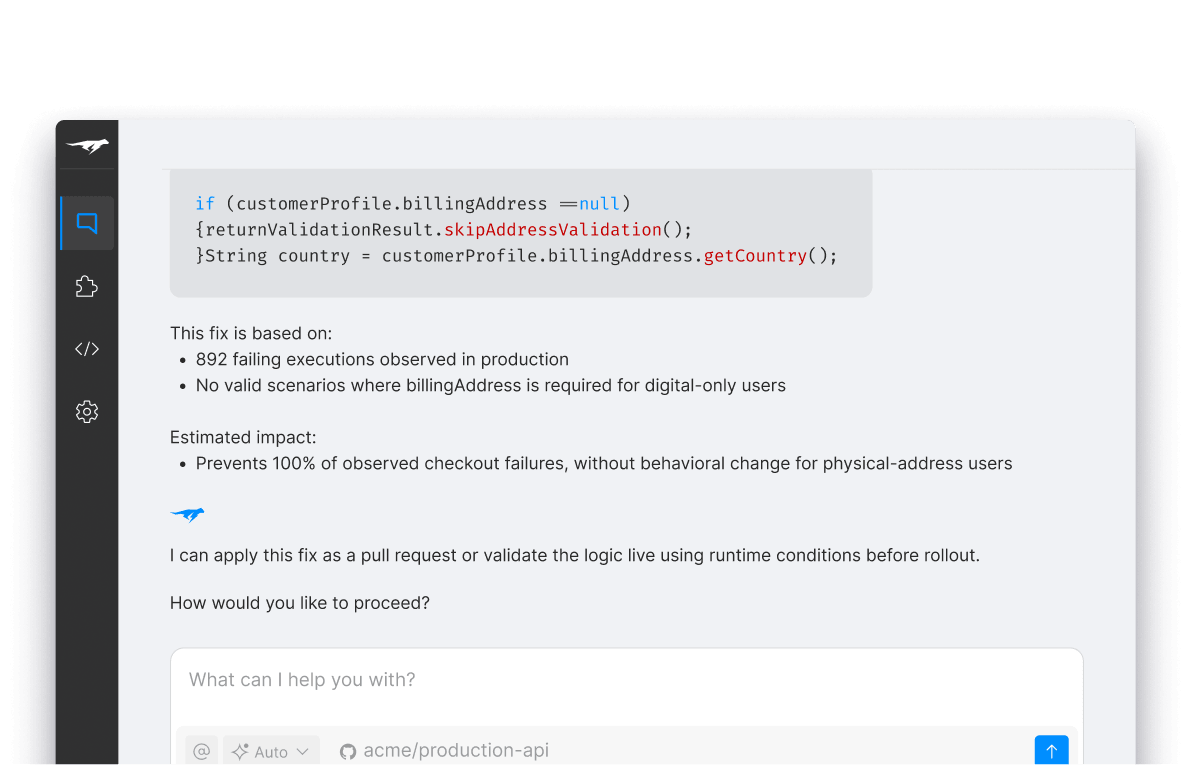The image size is (1192, 765).
Task: Click 'Prevents 100% of observed checkout failures' bullet
Action: [604, 464]
